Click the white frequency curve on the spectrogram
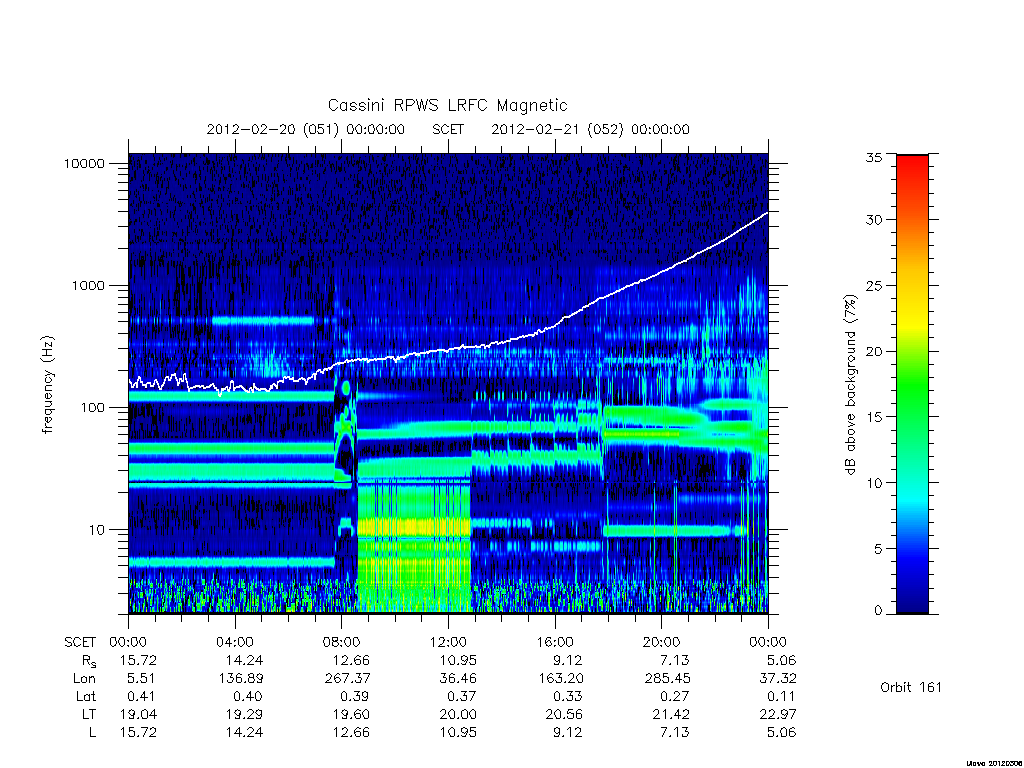This screenshot has width=1024, height=768. [x=448, y=349]
